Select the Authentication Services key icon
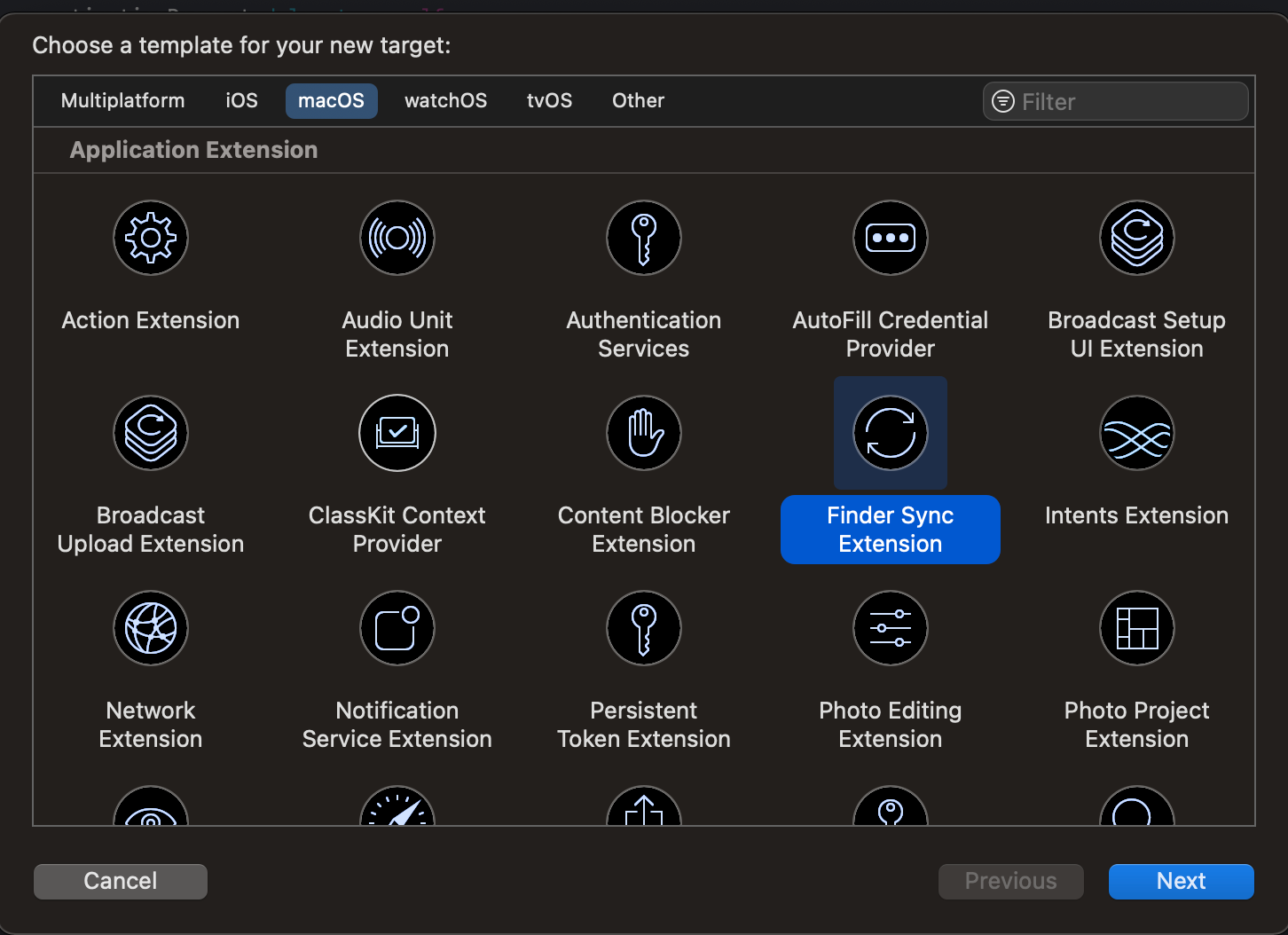 644,238
